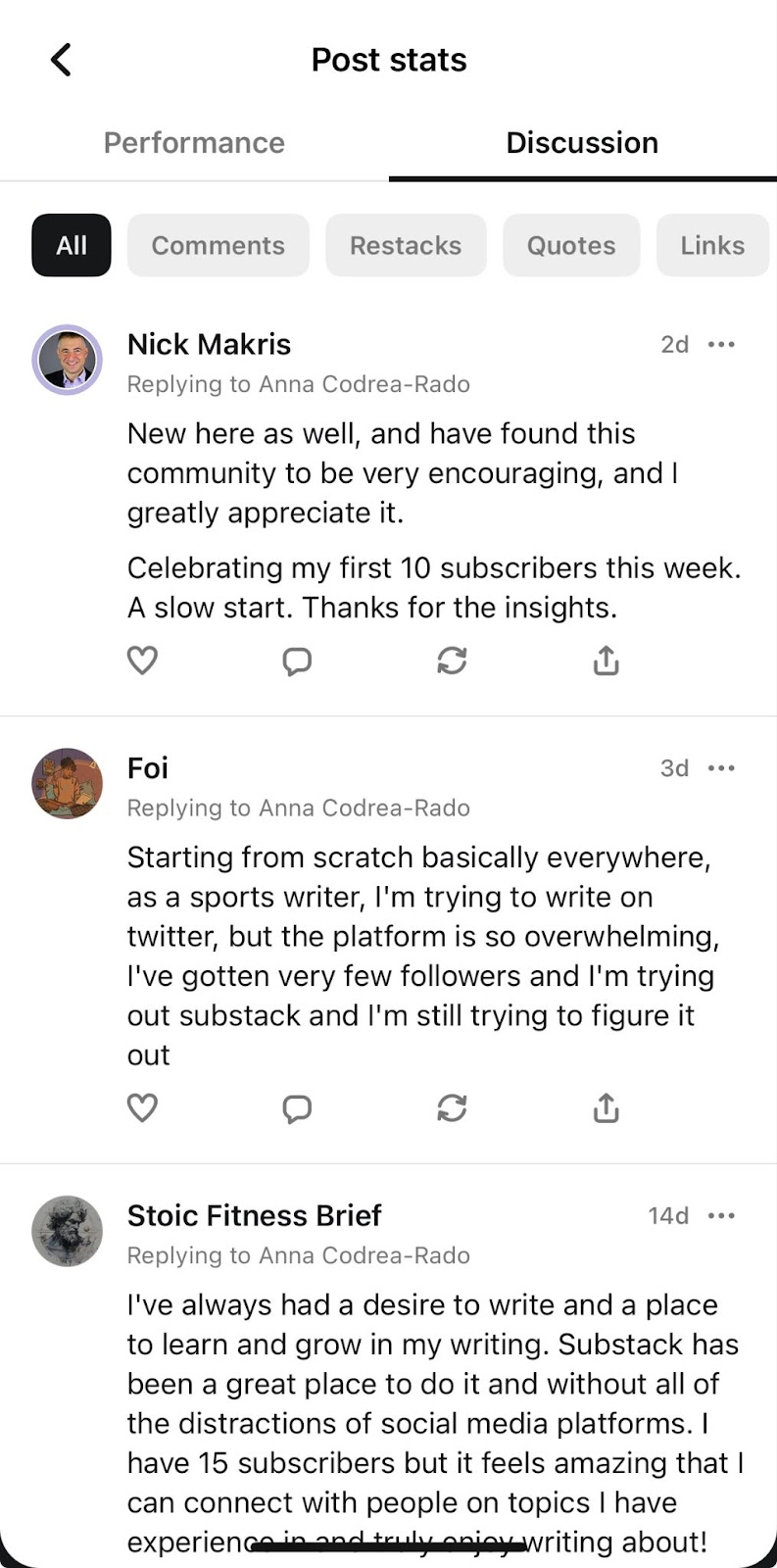Share Nick Makris's comment
This screenshot has height=1568, width=777.
click(x=607, y=661)
